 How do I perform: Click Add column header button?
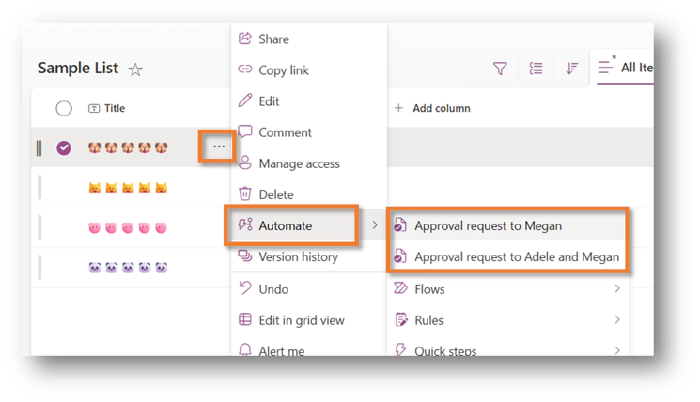433,108
